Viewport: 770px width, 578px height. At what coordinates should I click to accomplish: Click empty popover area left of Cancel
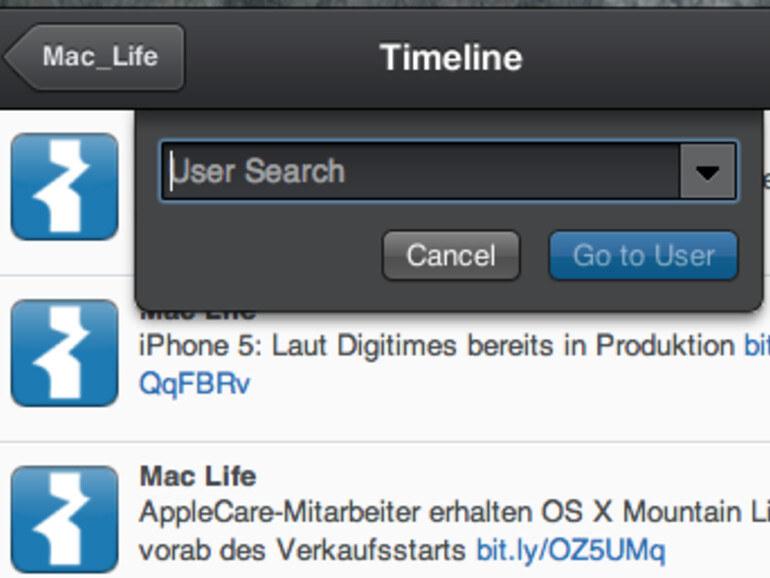point(260,256)
